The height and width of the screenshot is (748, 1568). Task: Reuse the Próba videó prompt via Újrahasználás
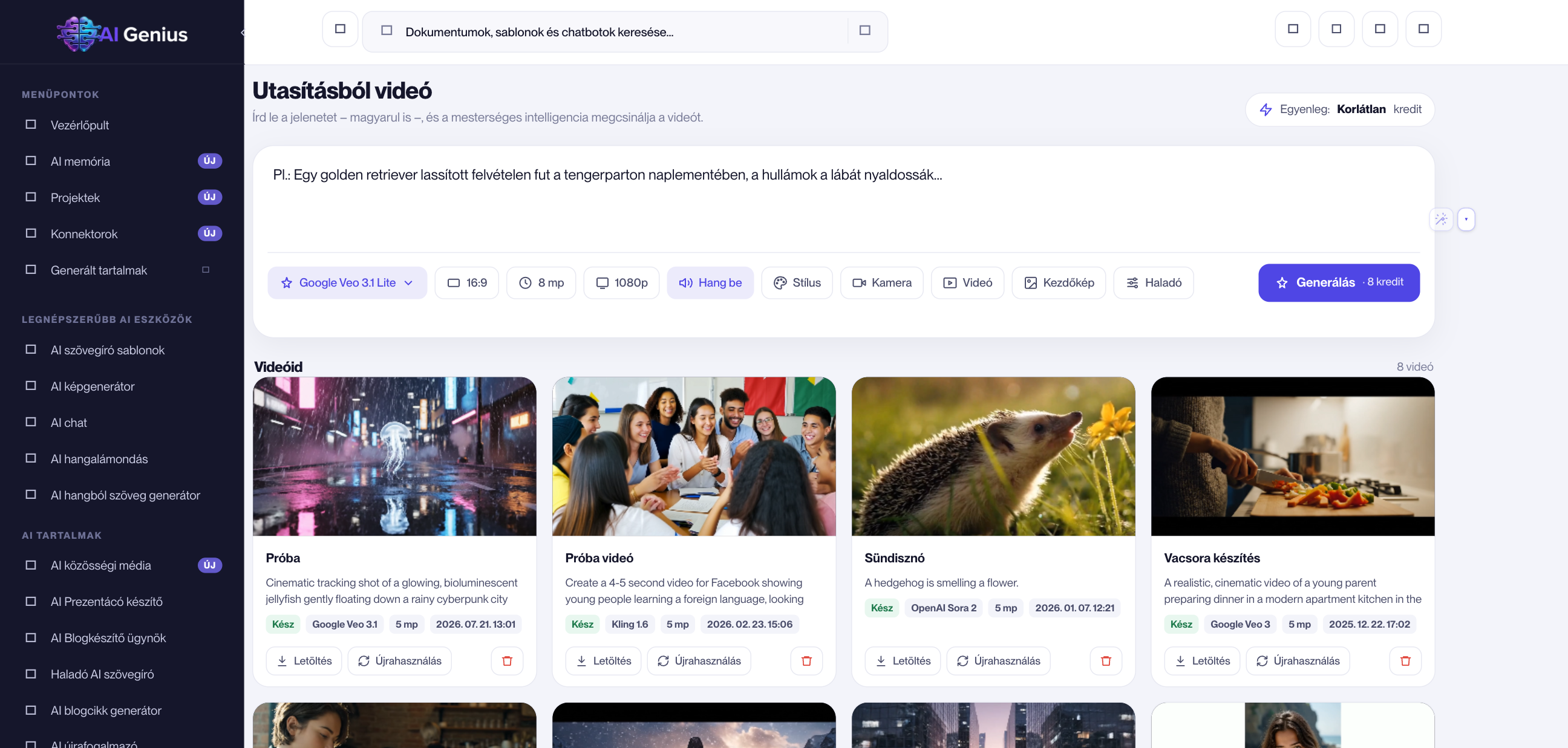pyautogui.click(x=699, y=661)
